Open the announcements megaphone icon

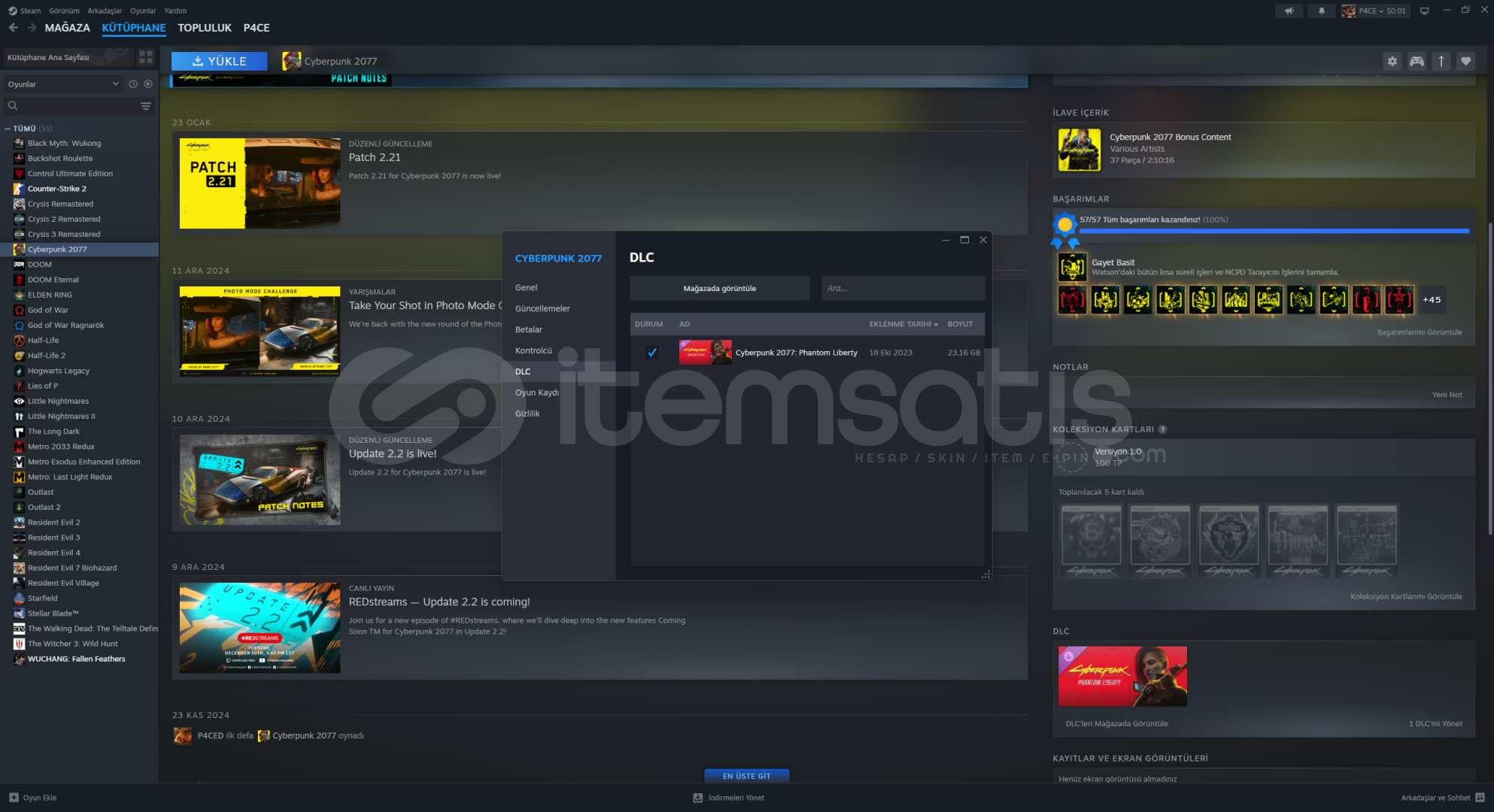(x=1289, y=11)
